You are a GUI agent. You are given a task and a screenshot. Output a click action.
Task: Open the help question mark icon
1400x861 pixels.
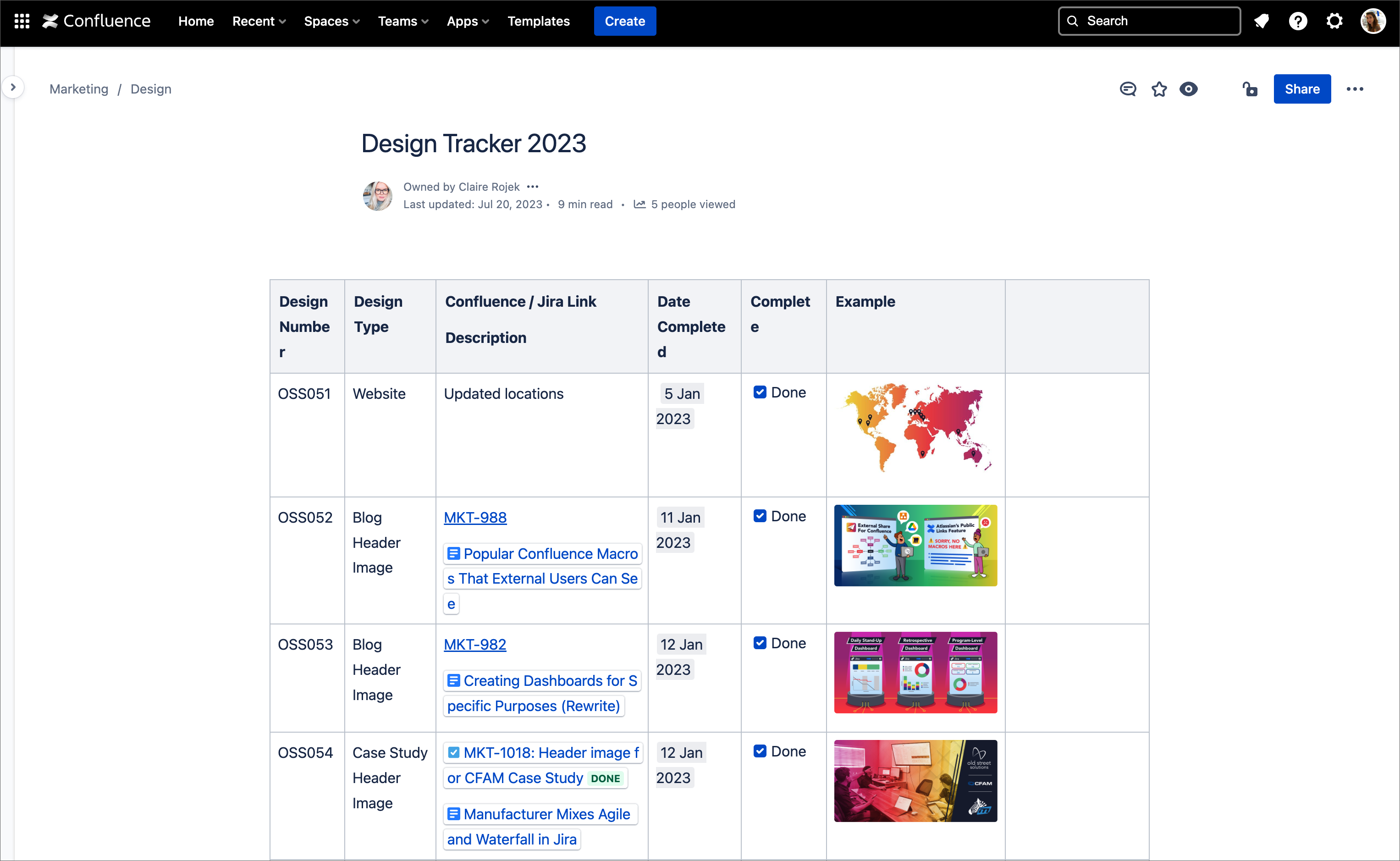pyautogui.click(x=1297, y=21)
